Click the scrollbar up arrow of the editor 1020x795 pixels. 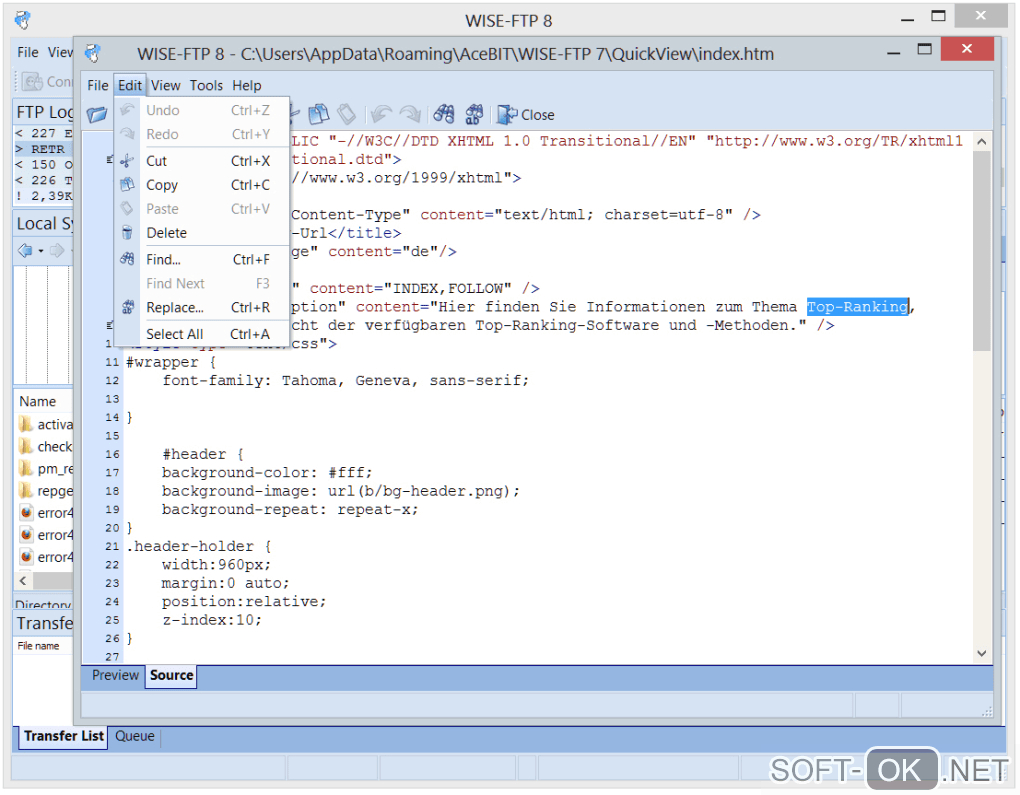(982, 142)
